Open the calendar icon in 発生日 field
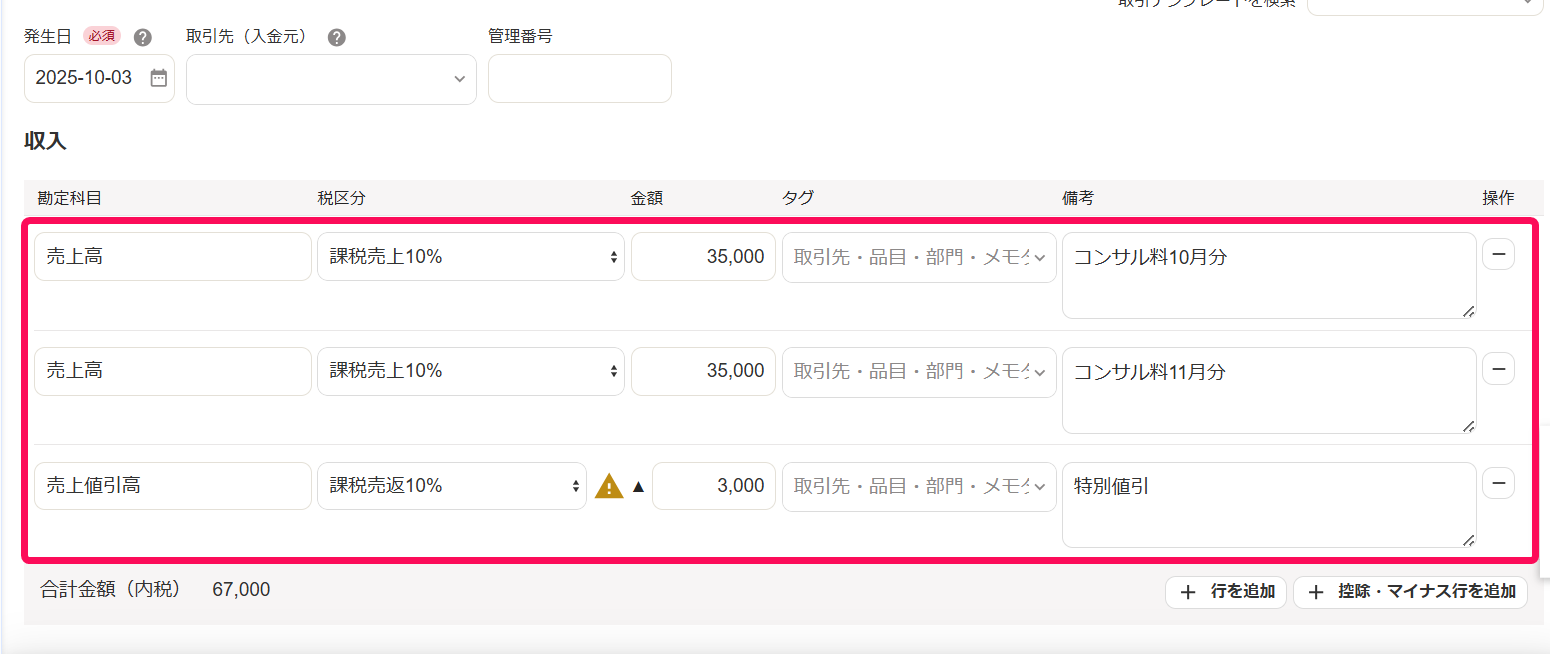 [159, 78]
